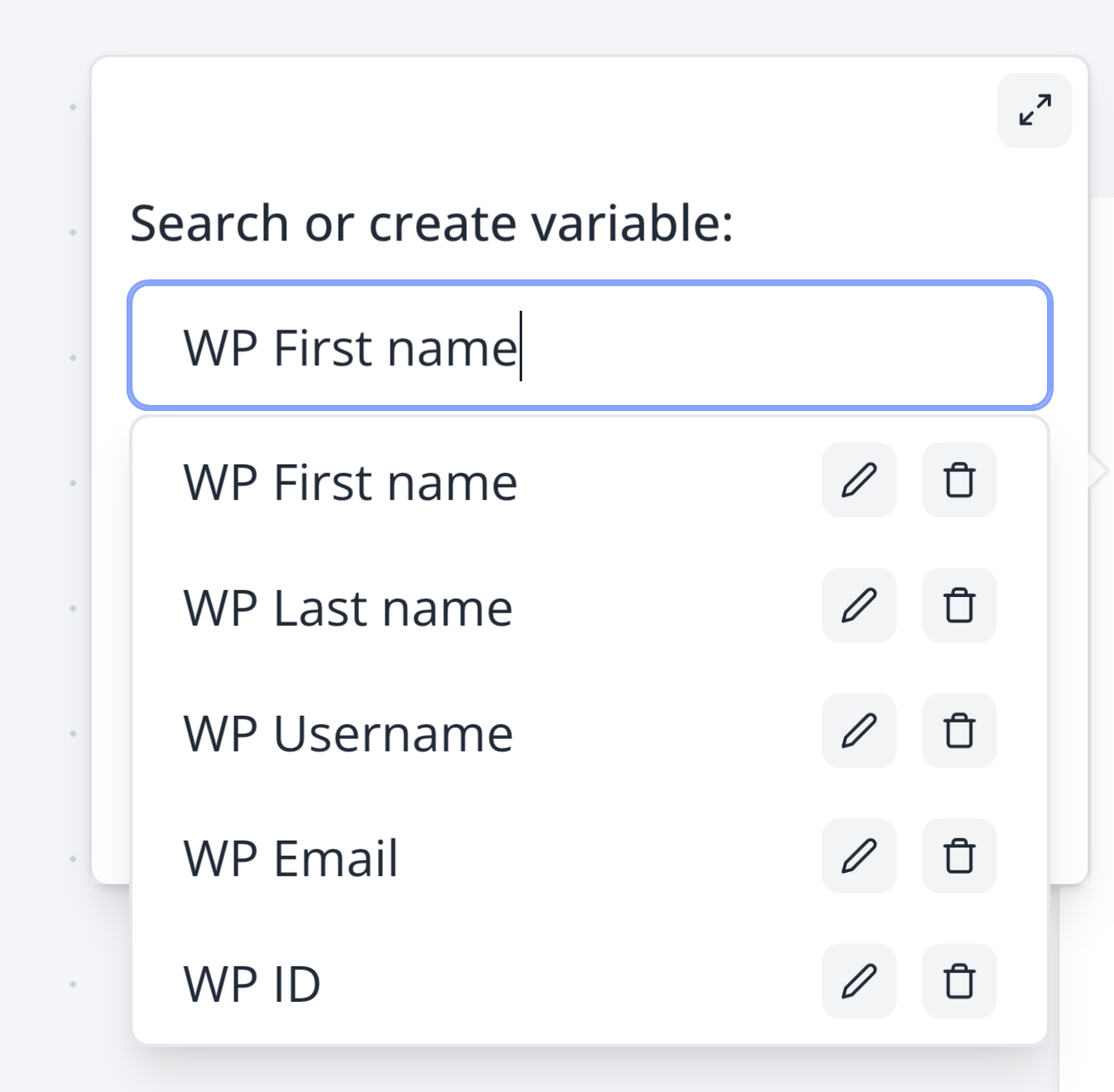The image size is (1114, 1092).
Task: Click the pencil icon beside WP Email
Action: (x=858, y=857)
